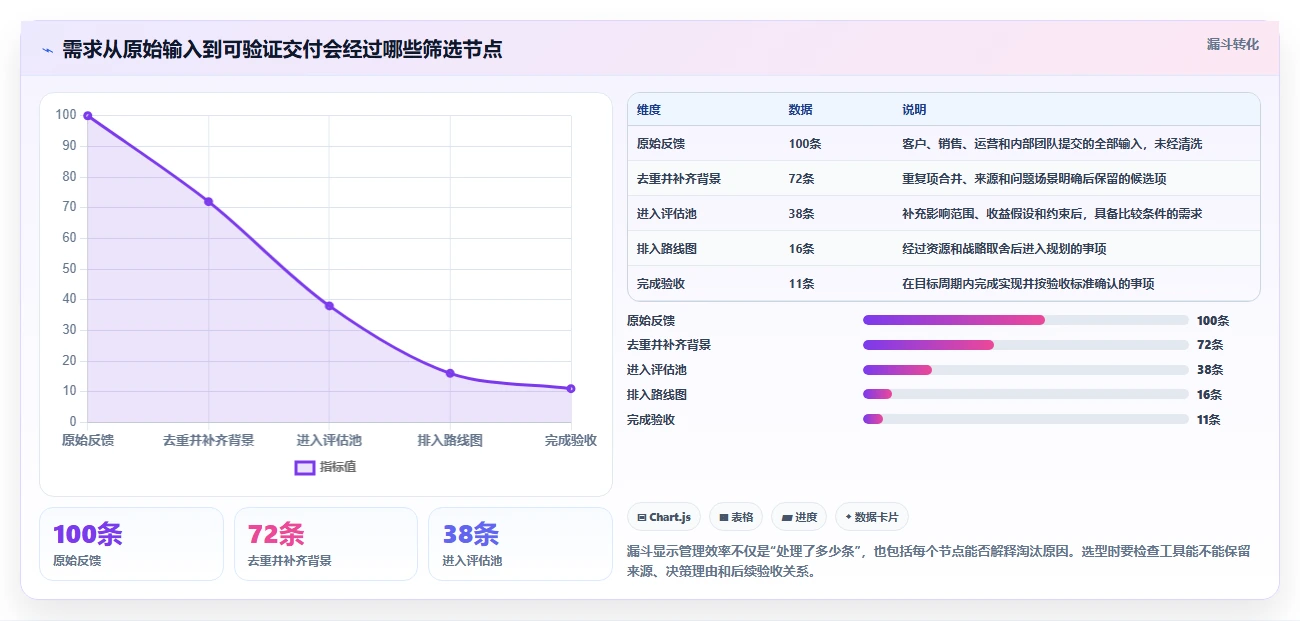Image resolution: width=1300 pixels, height=621 pixels.
Task: Click the 完成验收 progress bar
Action: (1026, 419)
